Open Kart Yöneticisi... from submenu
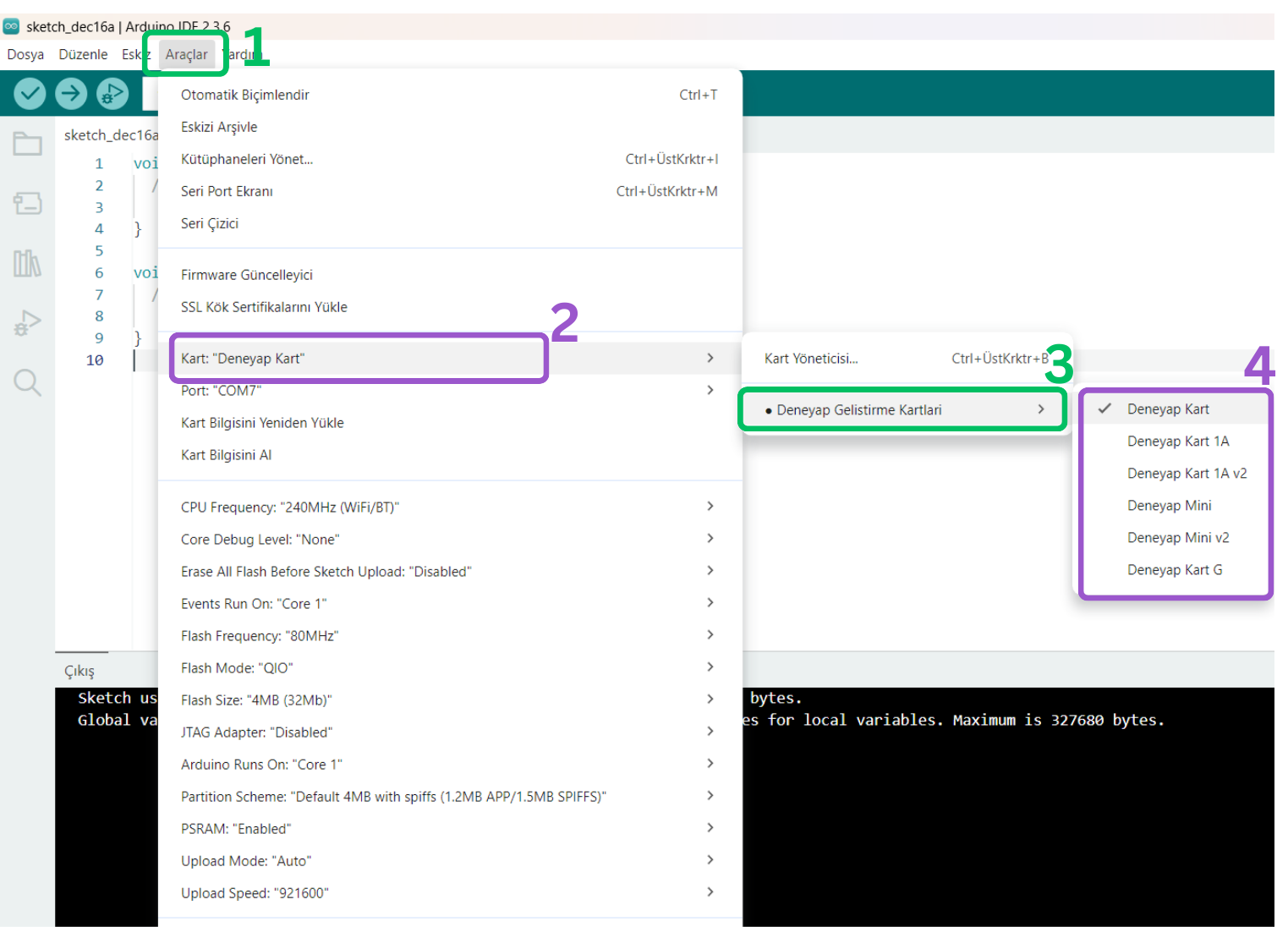This screenshot has height=927, width=1288. [x=907, y=359]
